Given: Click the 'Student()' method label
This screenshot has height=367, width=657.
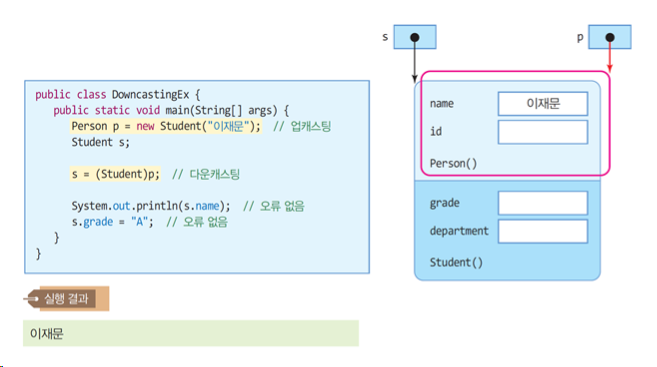Looking at the screenshot, I should click(x=456, y=263).
